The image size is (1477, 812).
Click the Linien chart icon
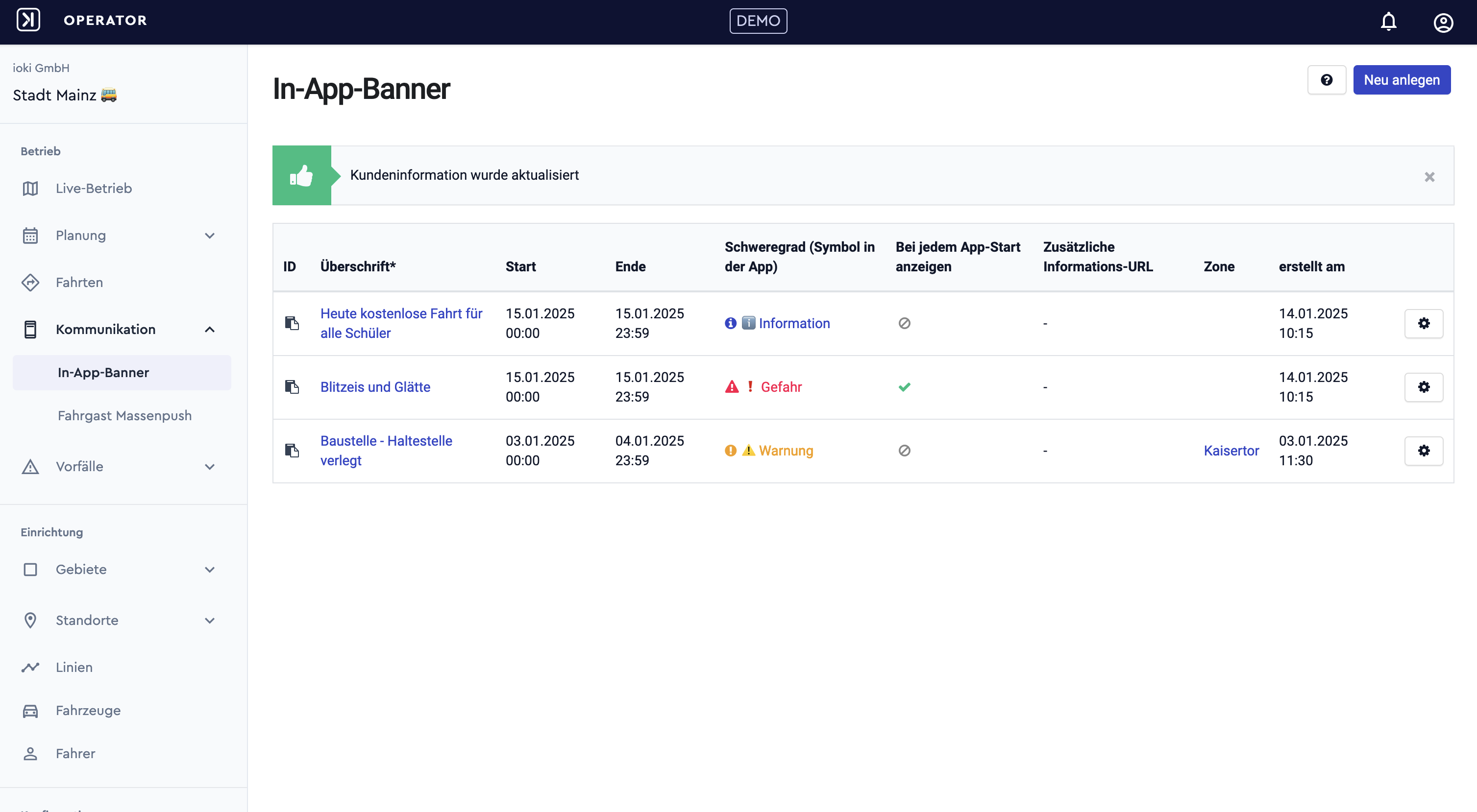point(30,667)
